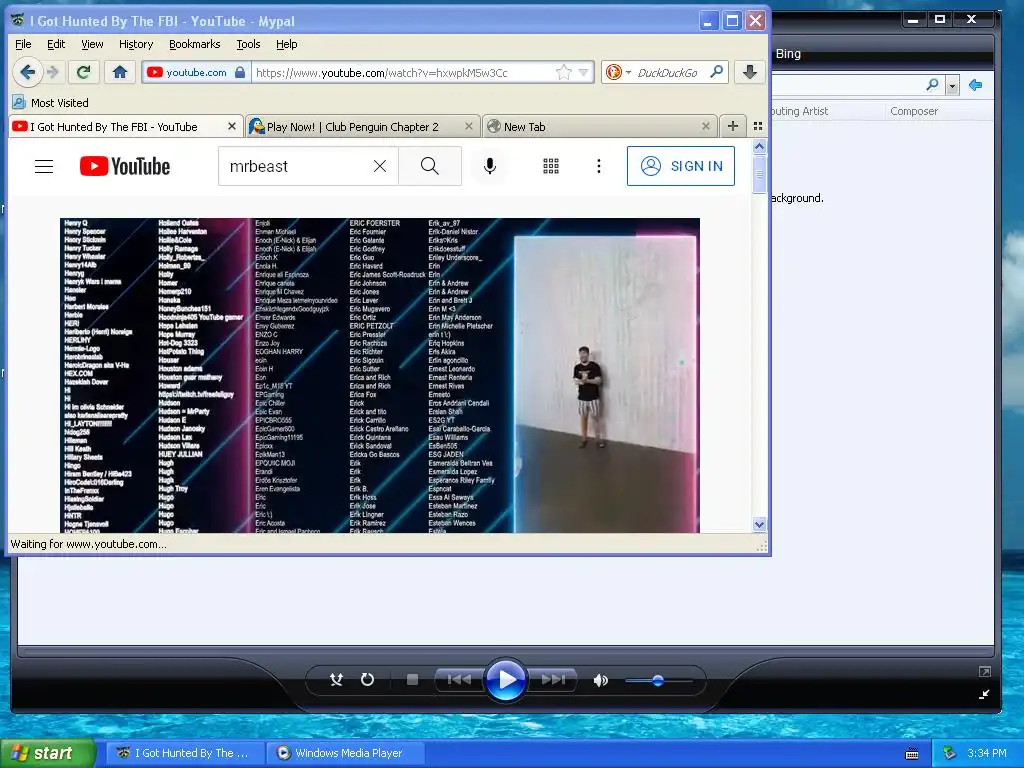This screenshot has height=768, width=1024.
Task: Close the Club Penguin tab
Action: (468, 126)
